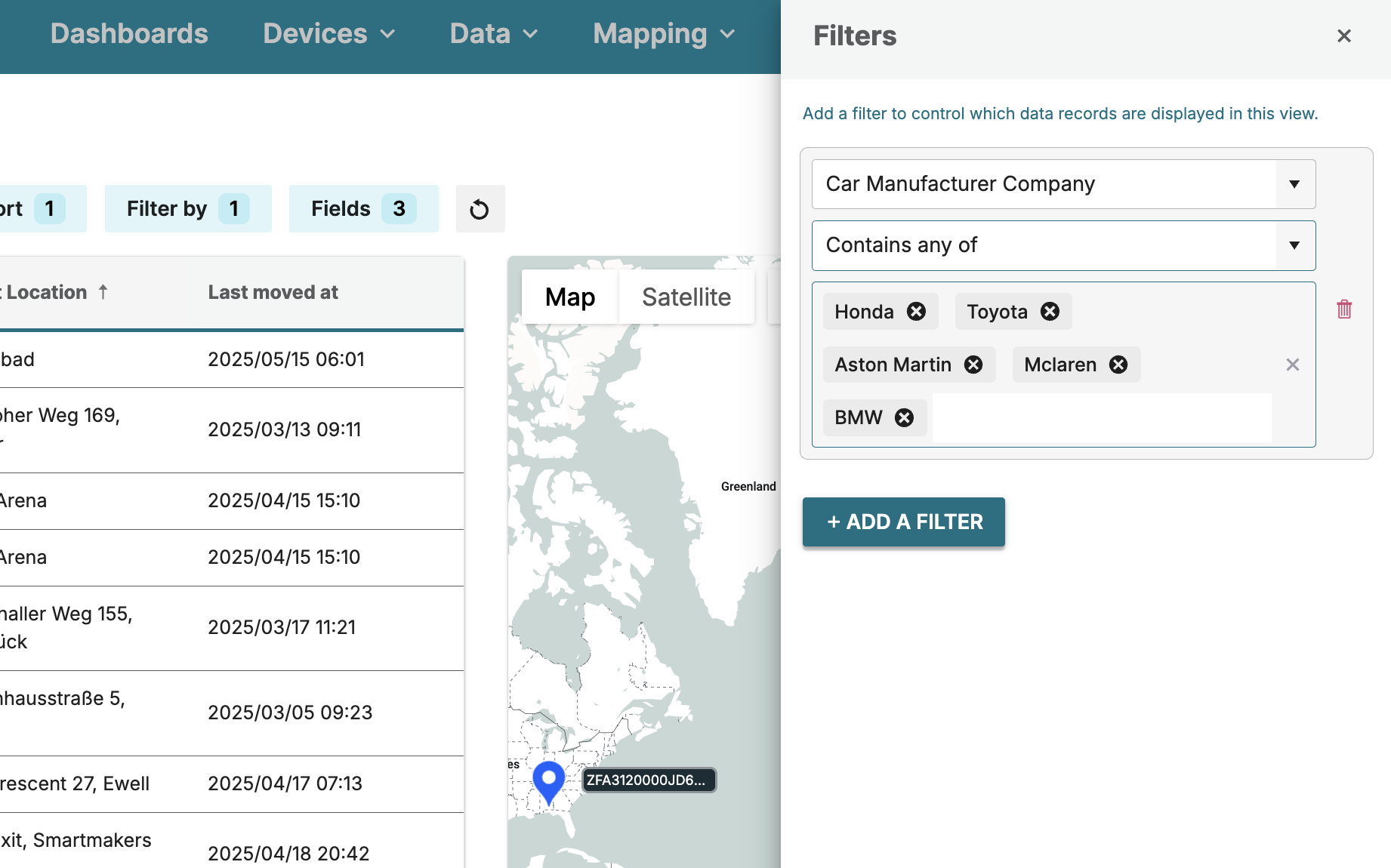Remove the Aston Martin chip
Image resolution: width=1391 pixels, height=868 pixels.
pyautogui.click(x=973, y=365)
